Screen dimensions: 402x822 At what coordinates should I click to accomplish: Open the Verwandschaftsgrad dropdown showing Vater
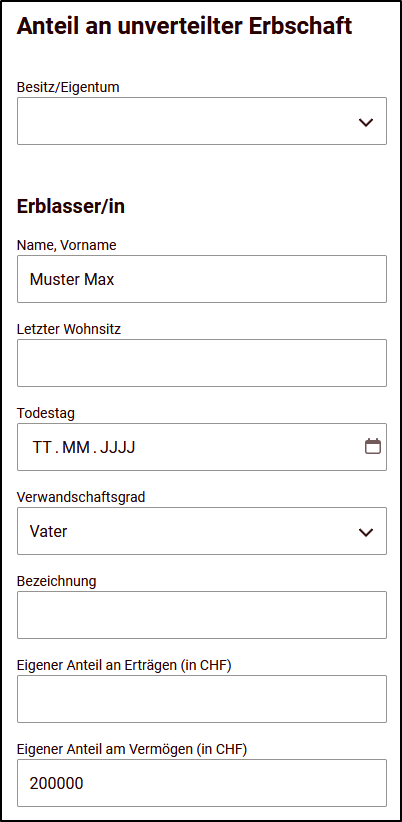coord(202,531)
